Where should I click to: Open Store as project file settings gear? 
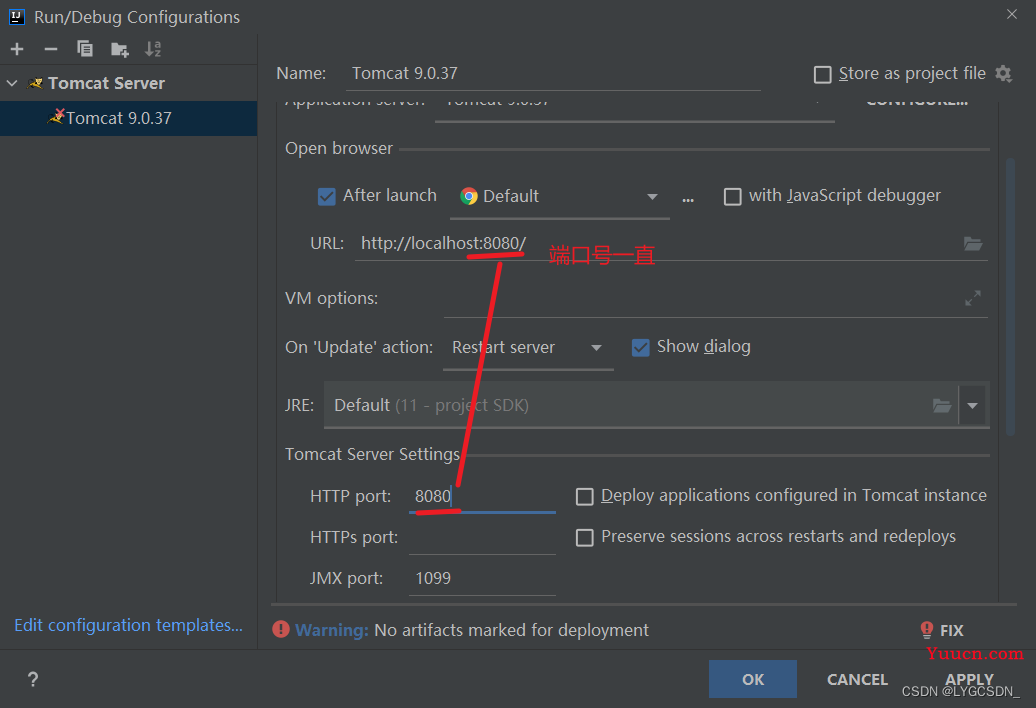[x=1004, y=73]
